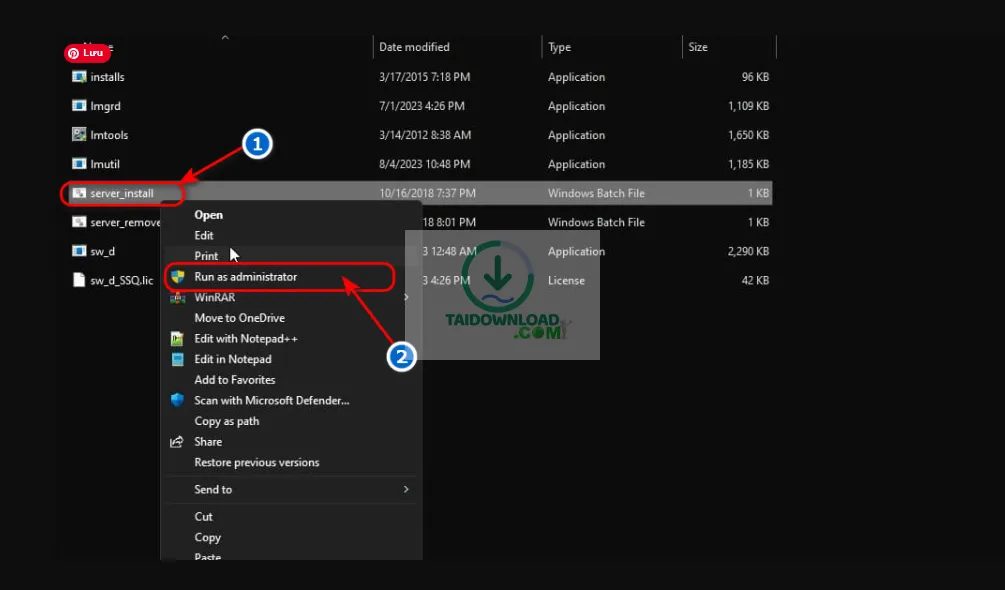Click the shield icon beside Run as administrator
The width and height of the screenshot is (1005, 590).
pyautogui.click(x=178, y=277)
